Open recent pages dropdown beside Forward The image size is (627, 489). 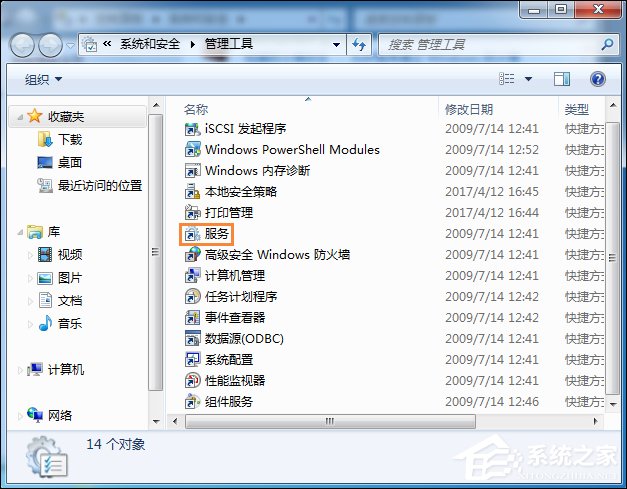[x=70, y=45]
